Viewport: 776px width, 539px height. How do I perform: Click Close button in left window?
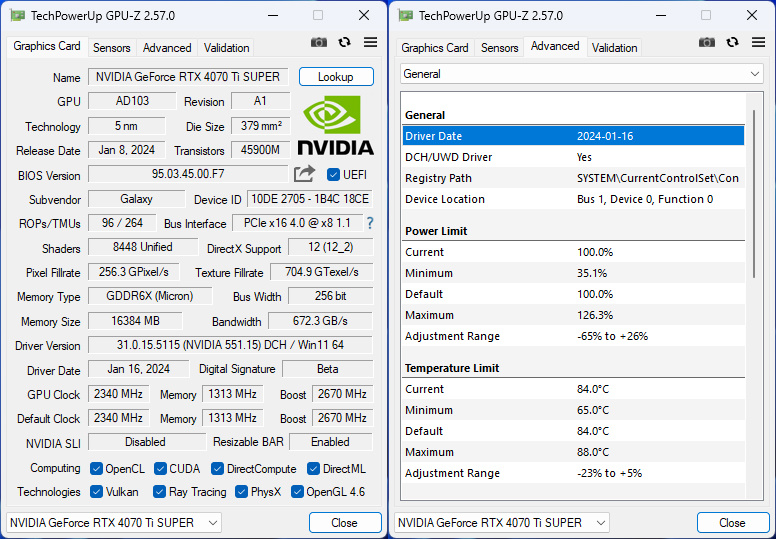[345, 523]
